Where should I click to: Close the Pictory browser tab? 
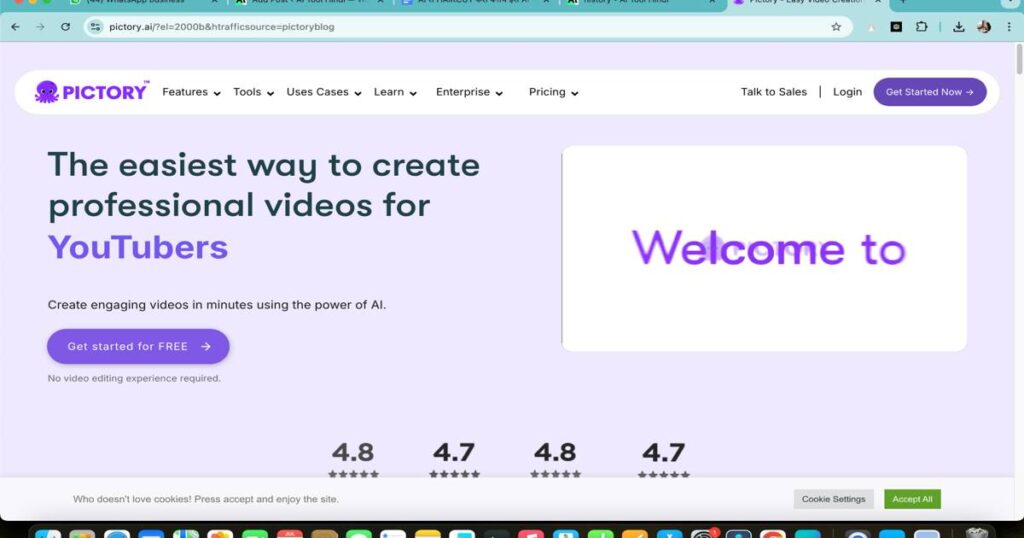click(878, 3)
